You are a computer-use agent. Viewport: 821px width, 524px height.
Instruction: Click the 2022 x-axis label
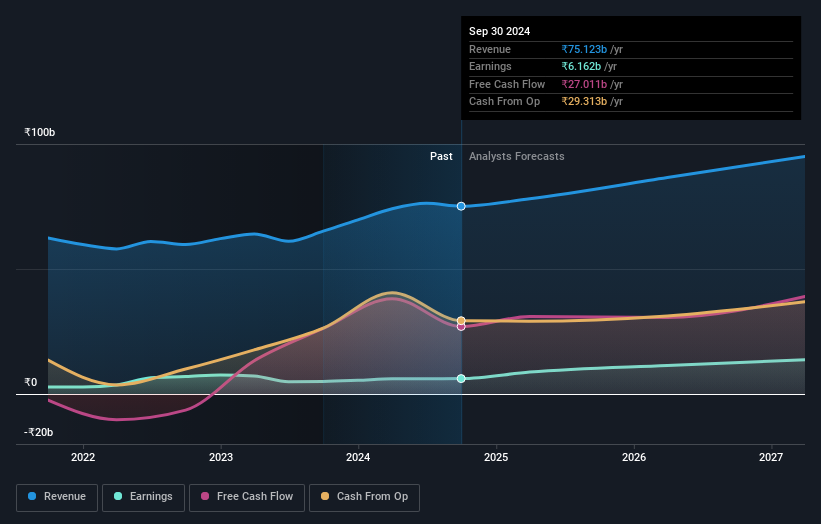click(83, 457)
